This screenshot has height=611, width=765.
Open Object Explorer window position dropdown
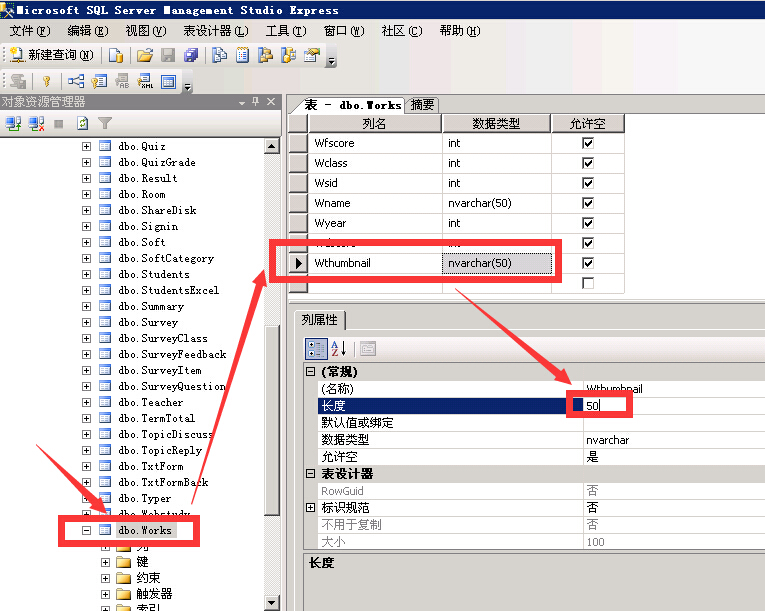pos(242,102)
